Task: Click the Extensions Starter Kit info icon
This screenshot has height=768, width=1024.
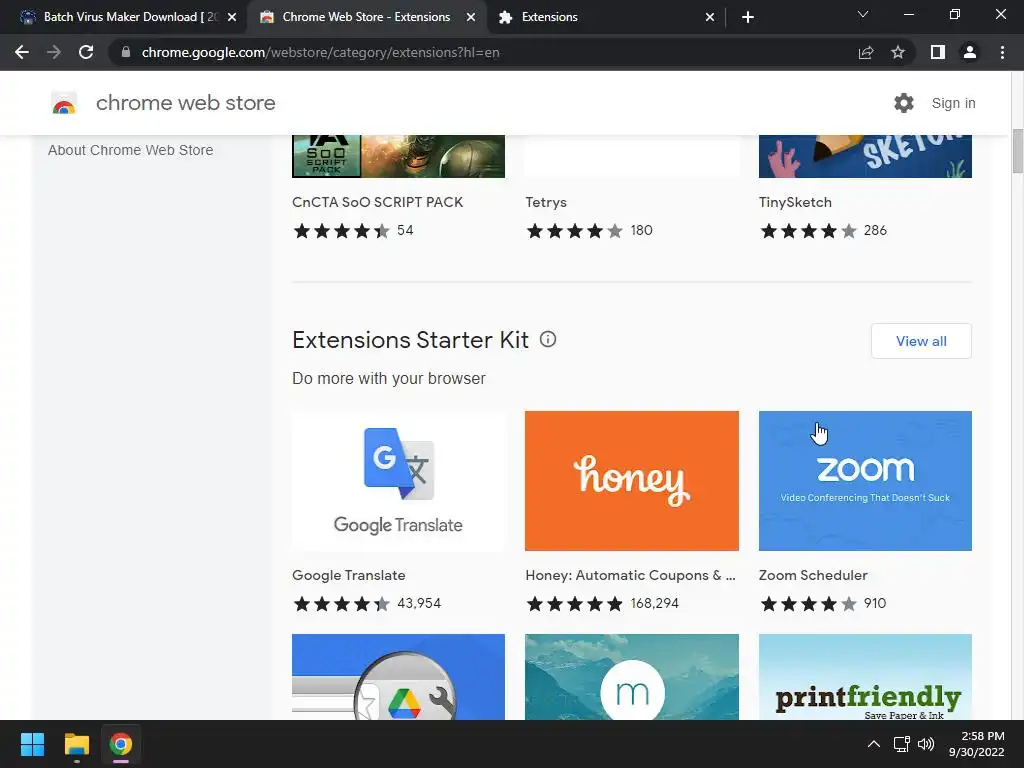Action: pos(548,340)
